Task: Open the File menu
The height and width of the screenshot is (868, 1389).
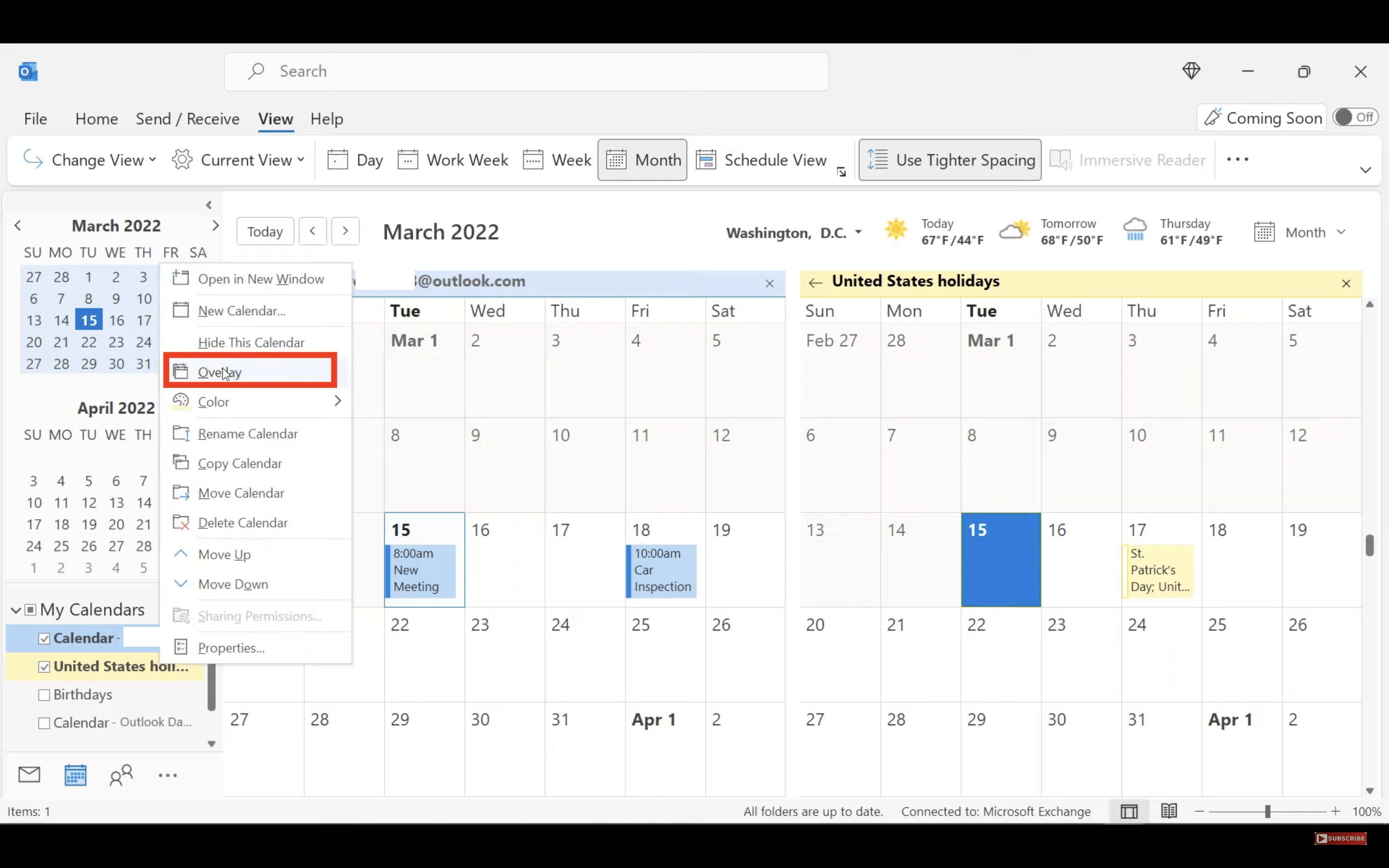Action: click(x=36, y=119)
